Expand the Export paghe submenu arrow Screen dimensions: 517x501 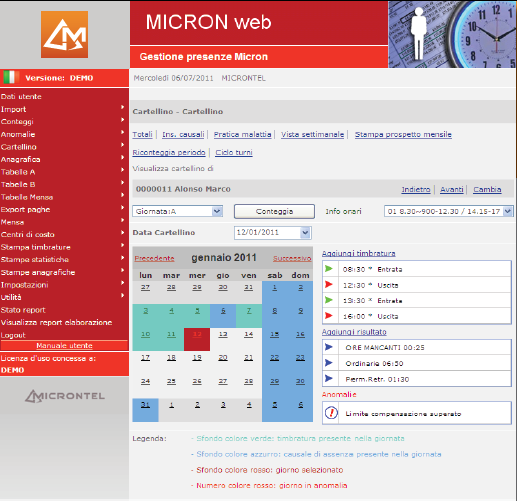pyautogui.click(x=123, y=208)
